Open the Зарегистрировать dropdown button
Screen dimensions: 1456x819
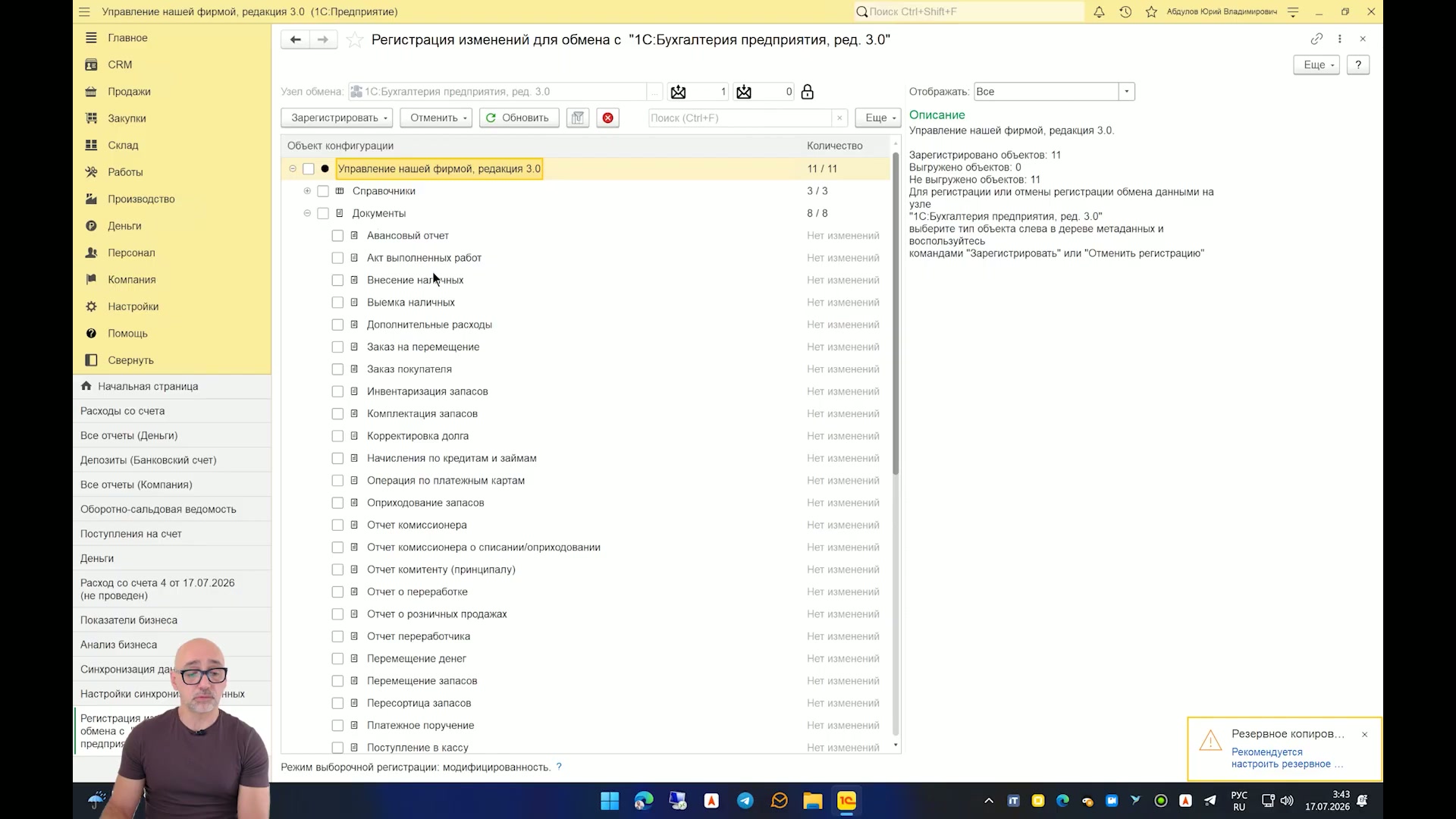click(337, 118)
